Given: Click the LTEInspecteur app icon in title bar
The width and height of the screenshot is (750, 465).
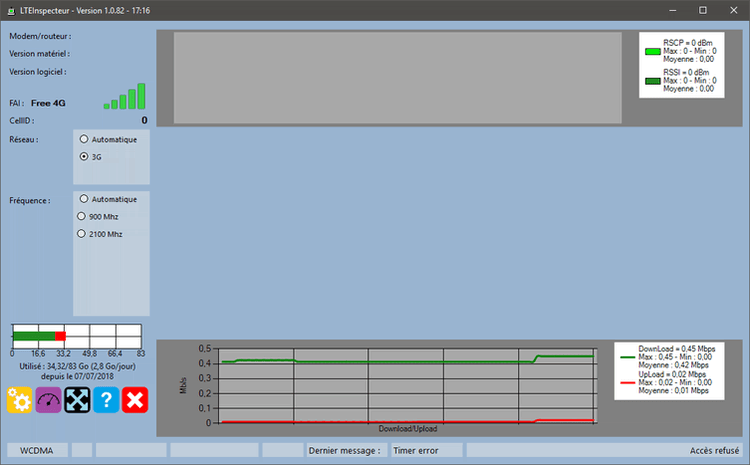Looking at the screenshot, I should [10, 9].
